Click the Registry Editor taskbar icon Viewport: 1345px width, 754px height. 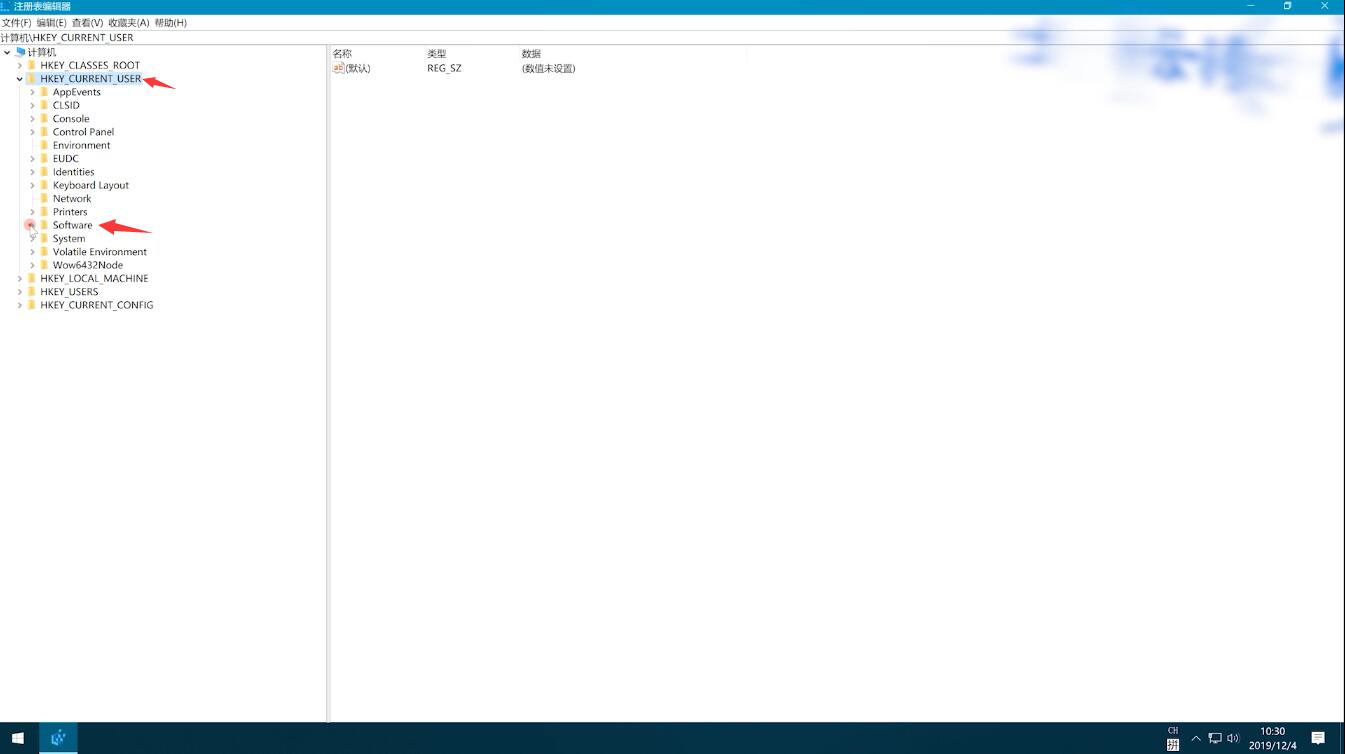coord(58,738)
